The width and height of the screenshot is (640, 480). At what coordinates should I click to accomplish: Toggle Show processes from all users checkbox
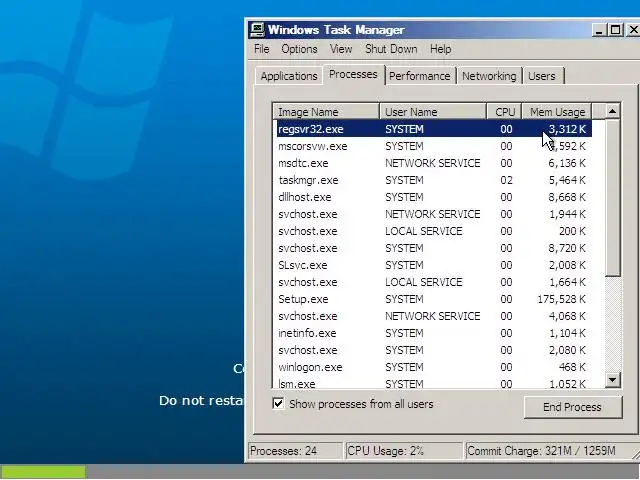(278, 404)
